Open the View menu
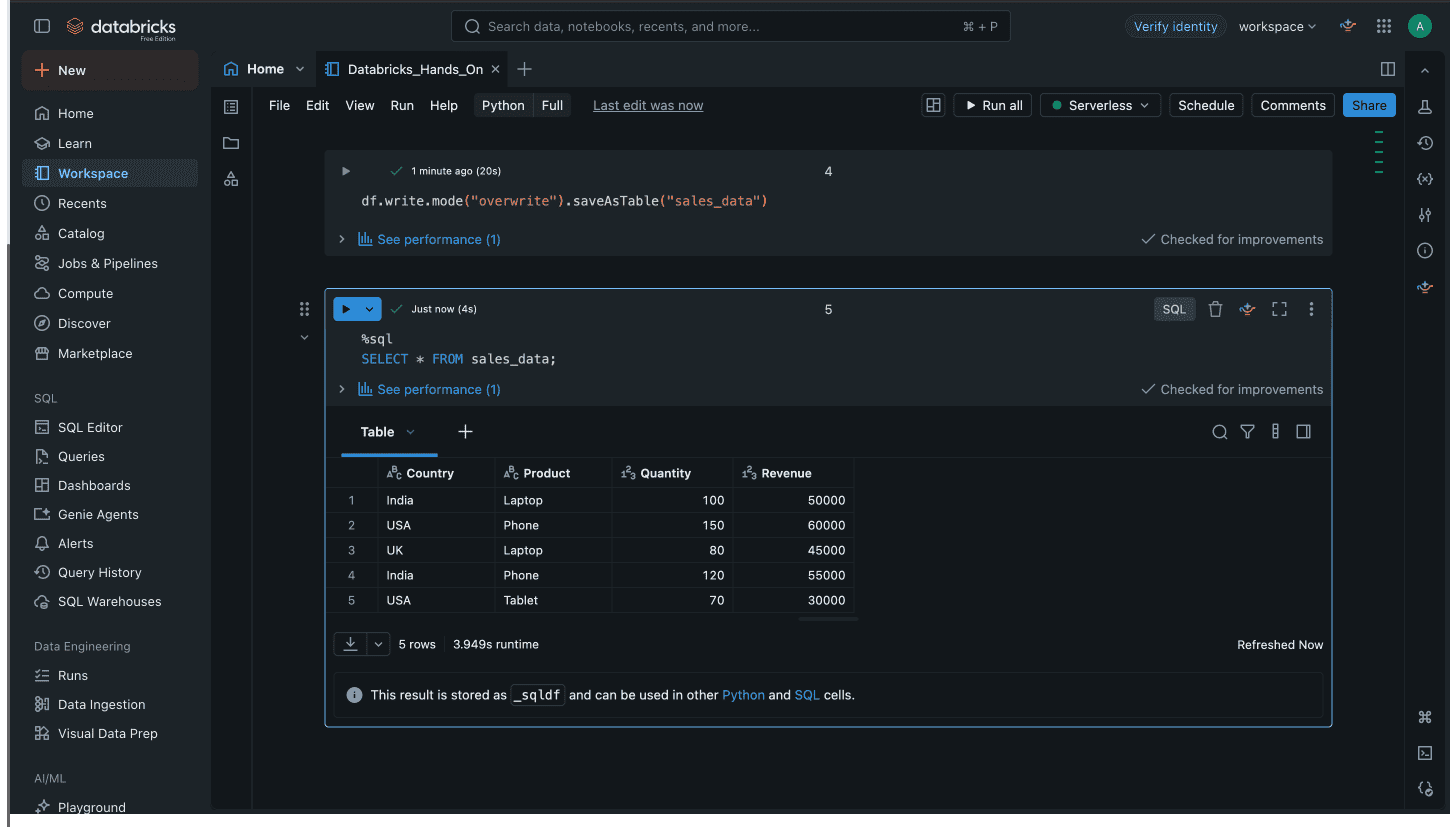Screen dimensions: 1450x827 pos(360,106)
